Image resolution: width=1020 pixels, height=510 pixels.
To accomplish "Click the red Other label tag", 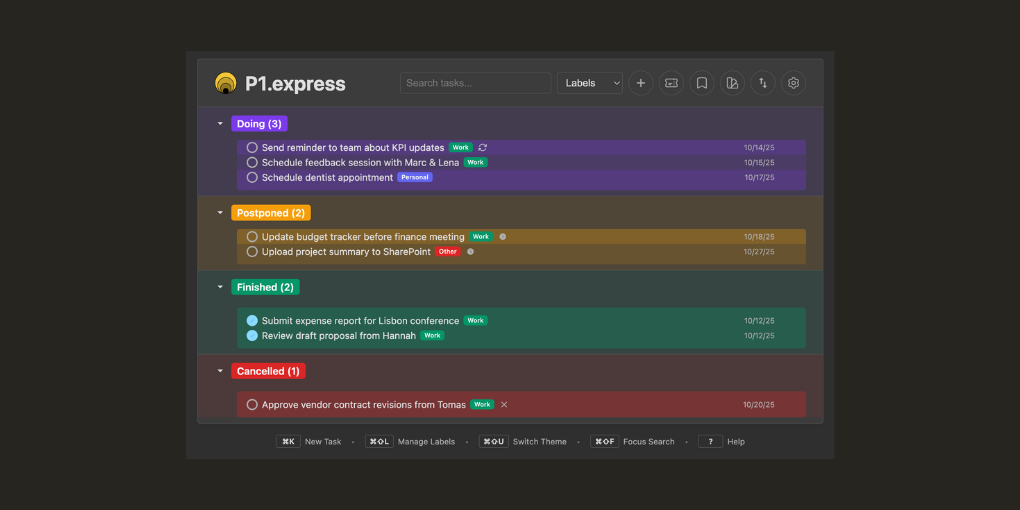I will 447,252.
